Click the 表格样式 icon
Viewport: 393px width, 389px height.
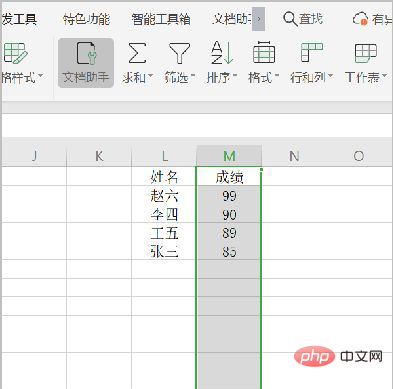(15, 53)
